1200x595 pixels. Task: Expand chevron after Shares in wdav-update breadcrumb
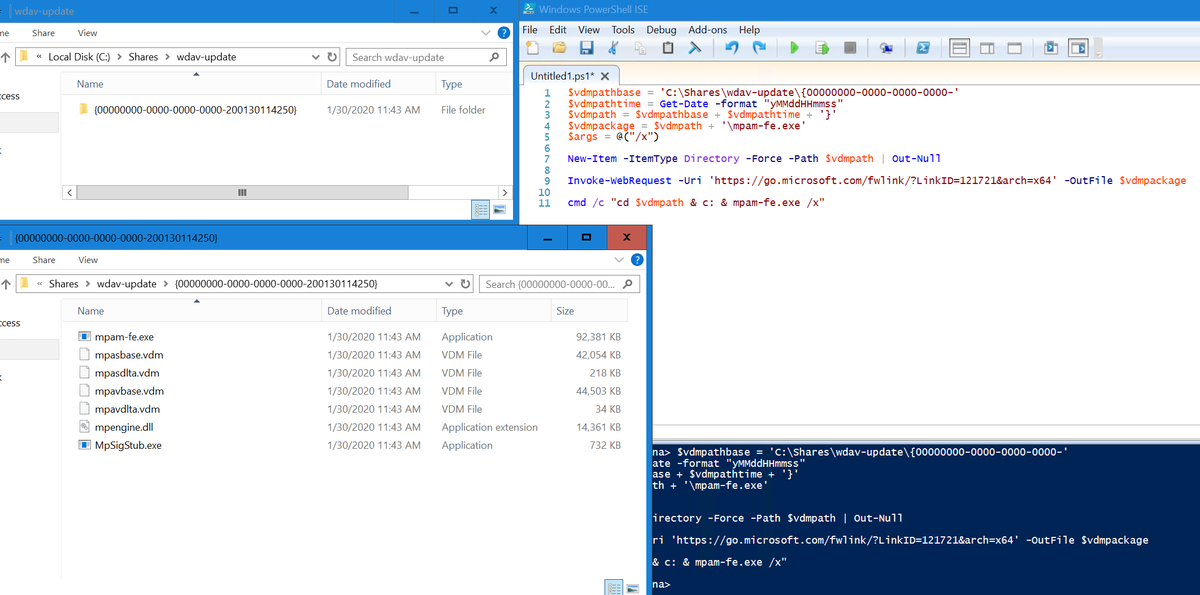167,57
